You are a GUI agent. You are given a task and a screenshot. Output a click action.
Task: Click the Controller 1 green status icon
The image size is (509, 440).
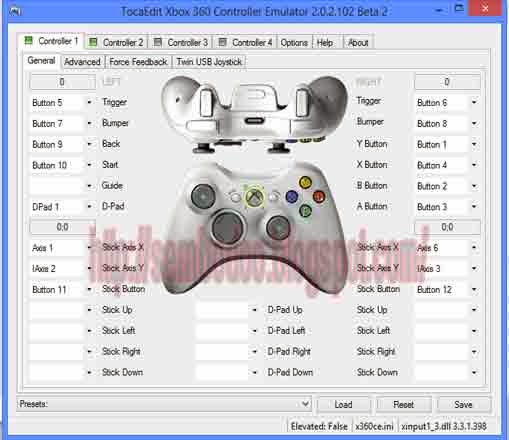point(28,41)
